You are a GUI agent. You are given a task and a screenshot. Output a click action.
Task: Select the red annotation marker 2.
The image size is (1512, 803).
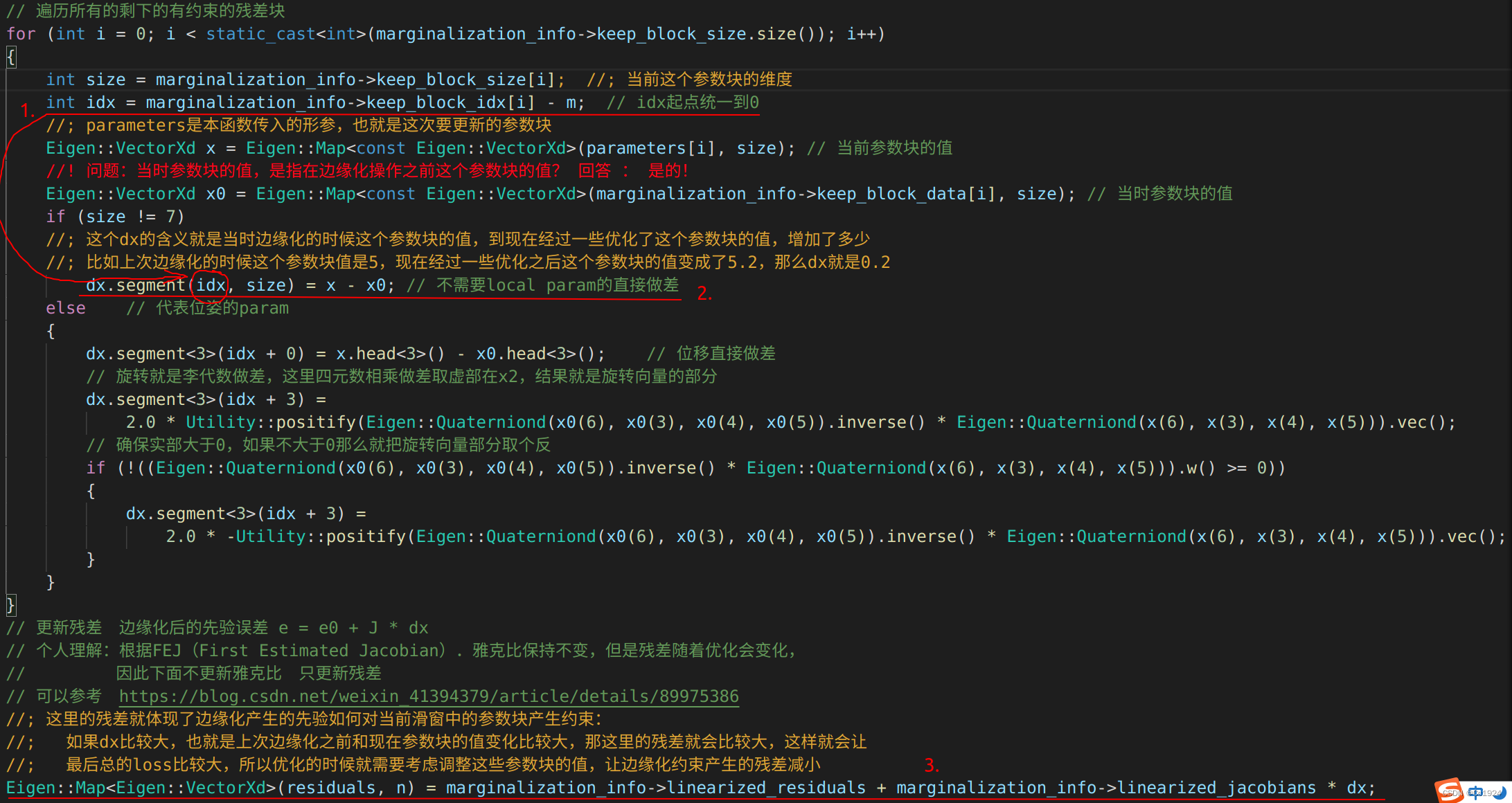[x=704, y=294]
